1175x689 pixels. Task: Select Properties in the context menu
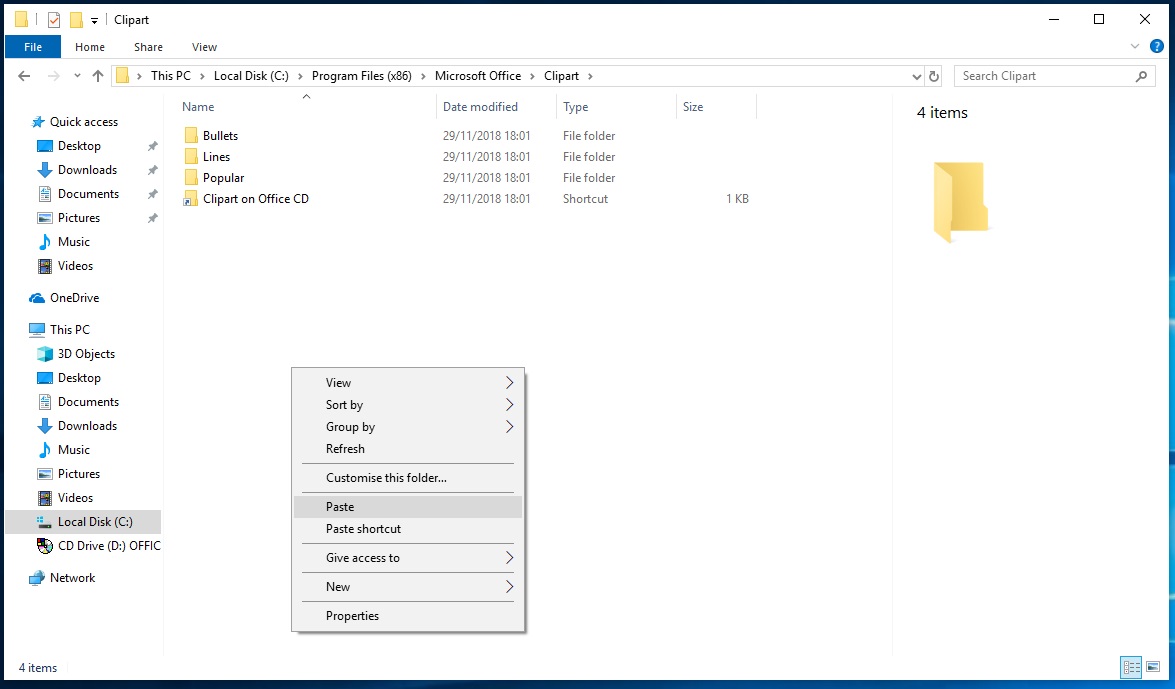(352, 616)
